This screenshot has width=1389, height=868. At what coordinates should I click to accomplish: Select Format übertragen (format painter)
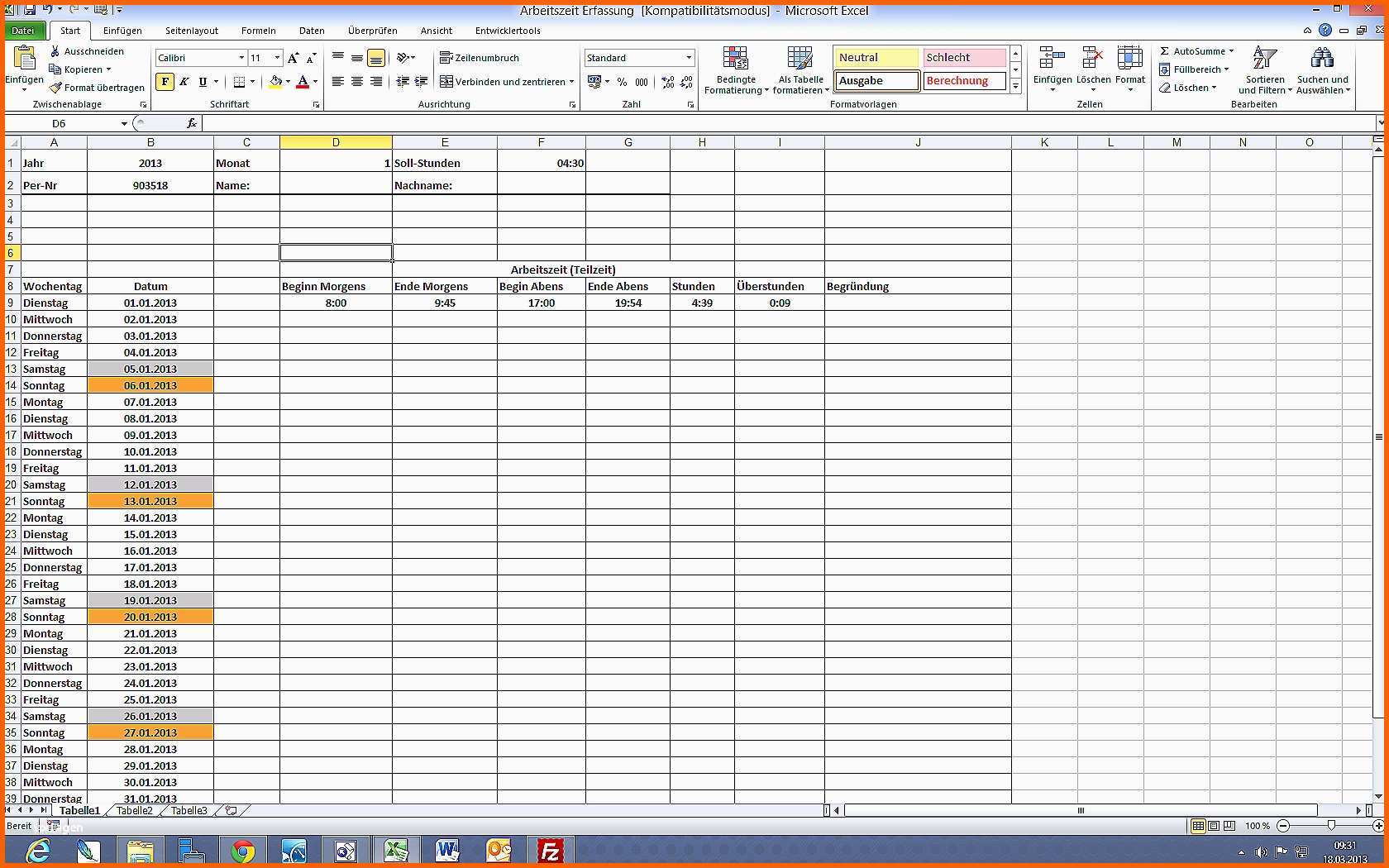pyautogui.click(x=96, y=87)
